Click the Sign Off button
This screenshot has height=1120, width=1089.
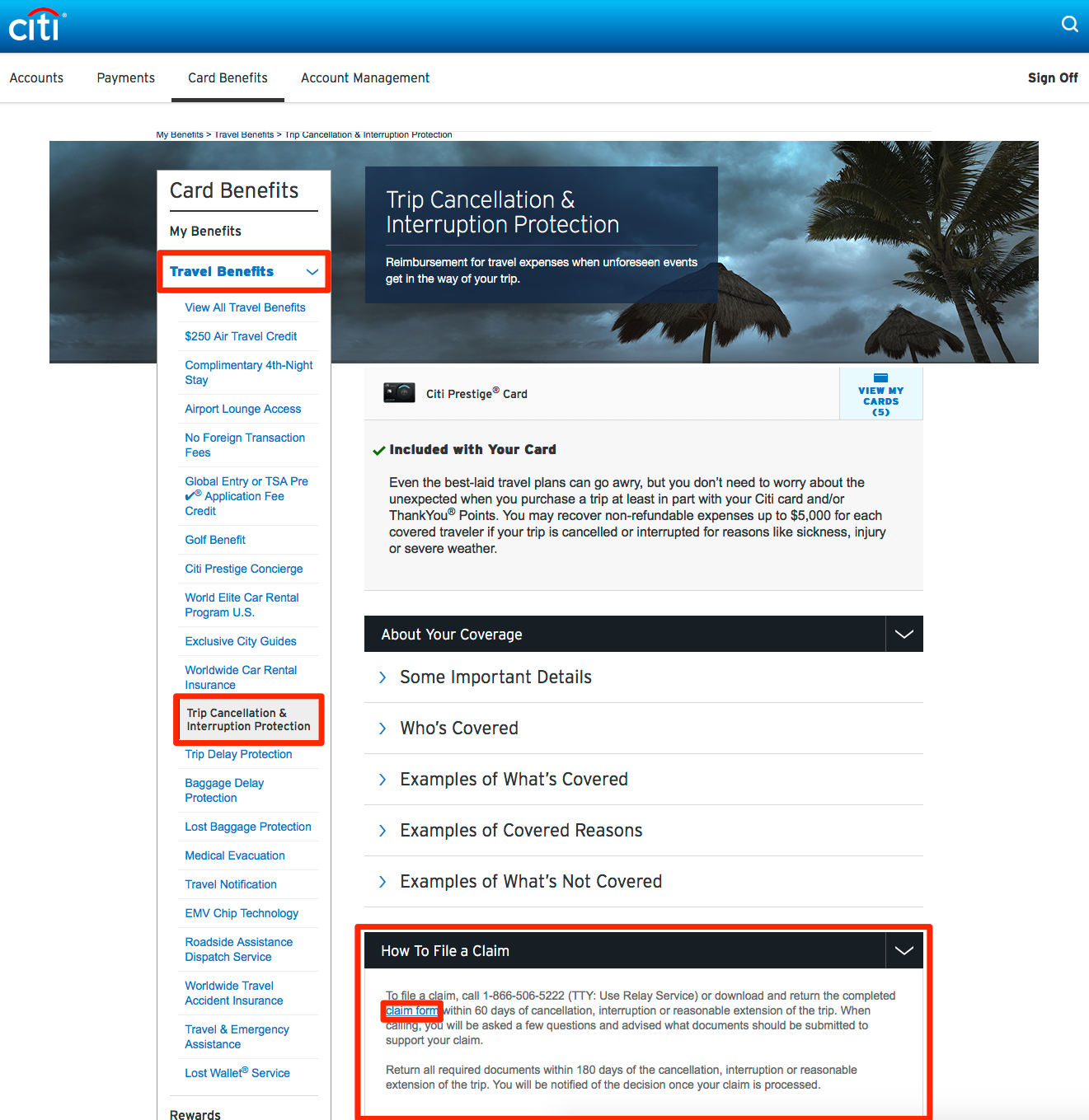(x=1052, y=78)
